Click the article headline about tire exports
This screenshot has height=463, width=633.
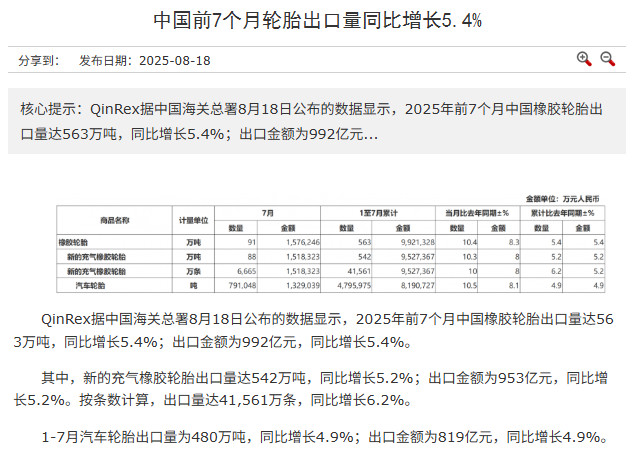coord(316,20)
